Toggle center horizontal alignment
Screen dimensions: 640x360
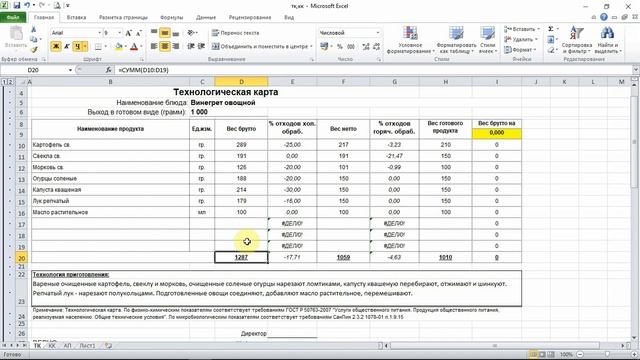[164, 47]
